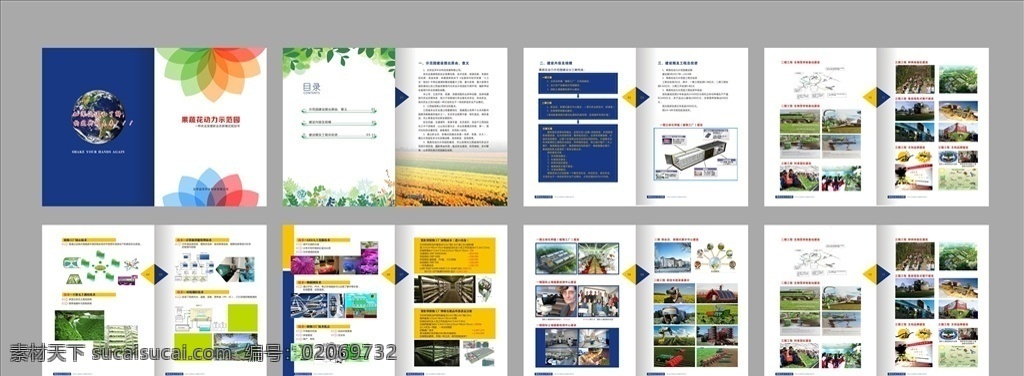Click the first entry in the 目录 list
Screen dimensions: 1024x376
339,110
